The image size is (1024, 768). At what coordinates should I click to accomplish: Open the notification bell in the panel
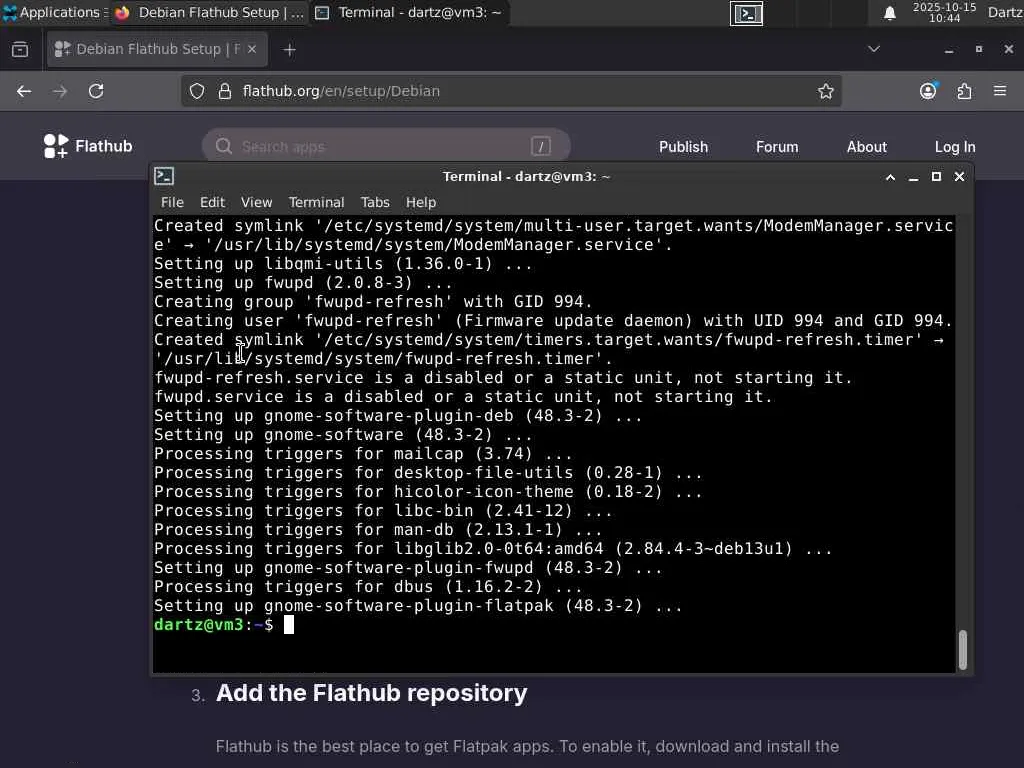[x=889, y=13]
